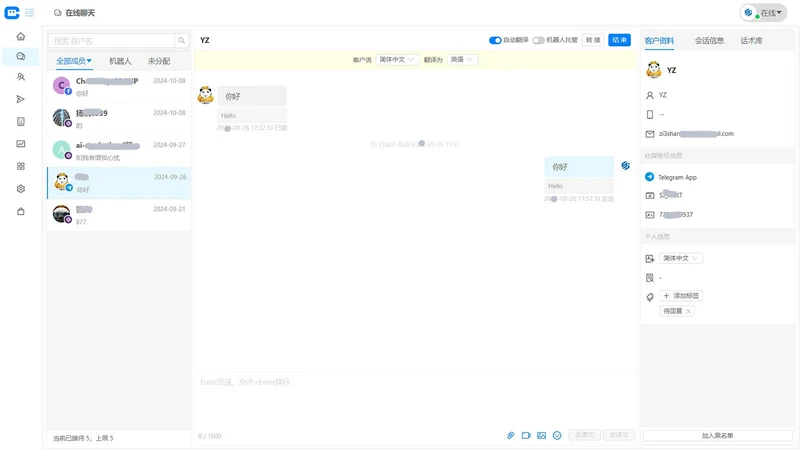Image resolution: width=800 pixels, height=450 pixels.
Task: Open the emoji picker smiley icon
Action: tap(557, 435)
